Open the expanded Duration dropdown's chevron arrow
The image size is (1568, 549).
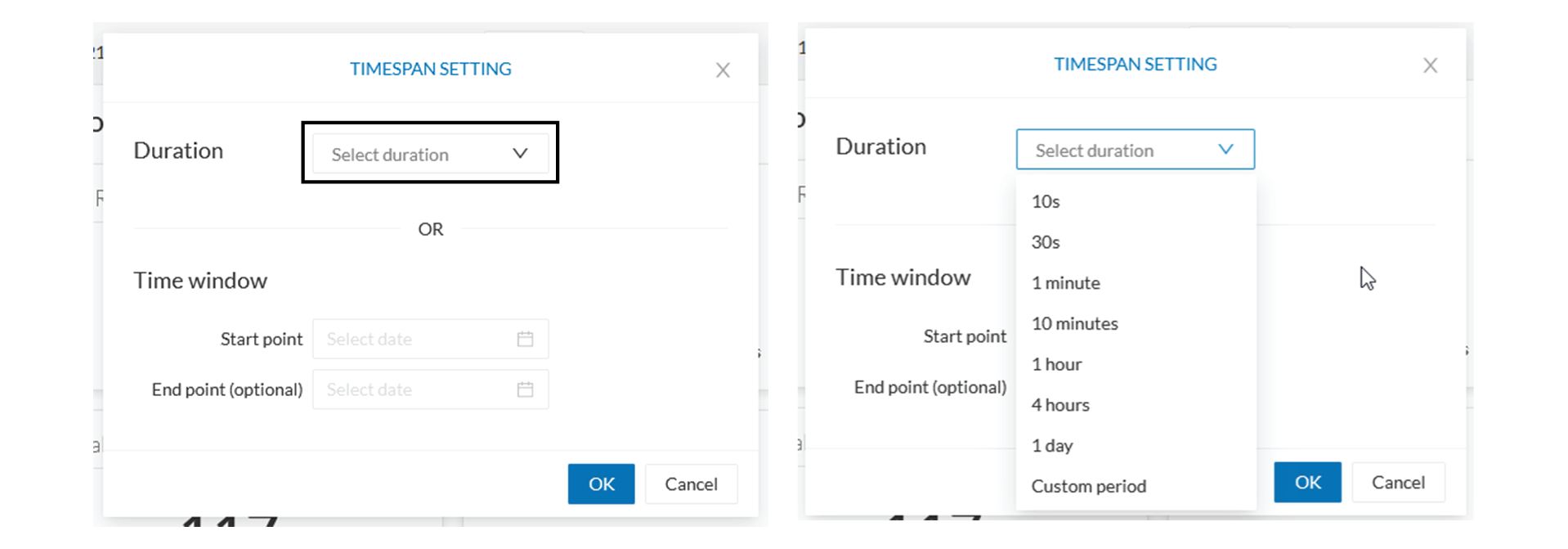1225,149
